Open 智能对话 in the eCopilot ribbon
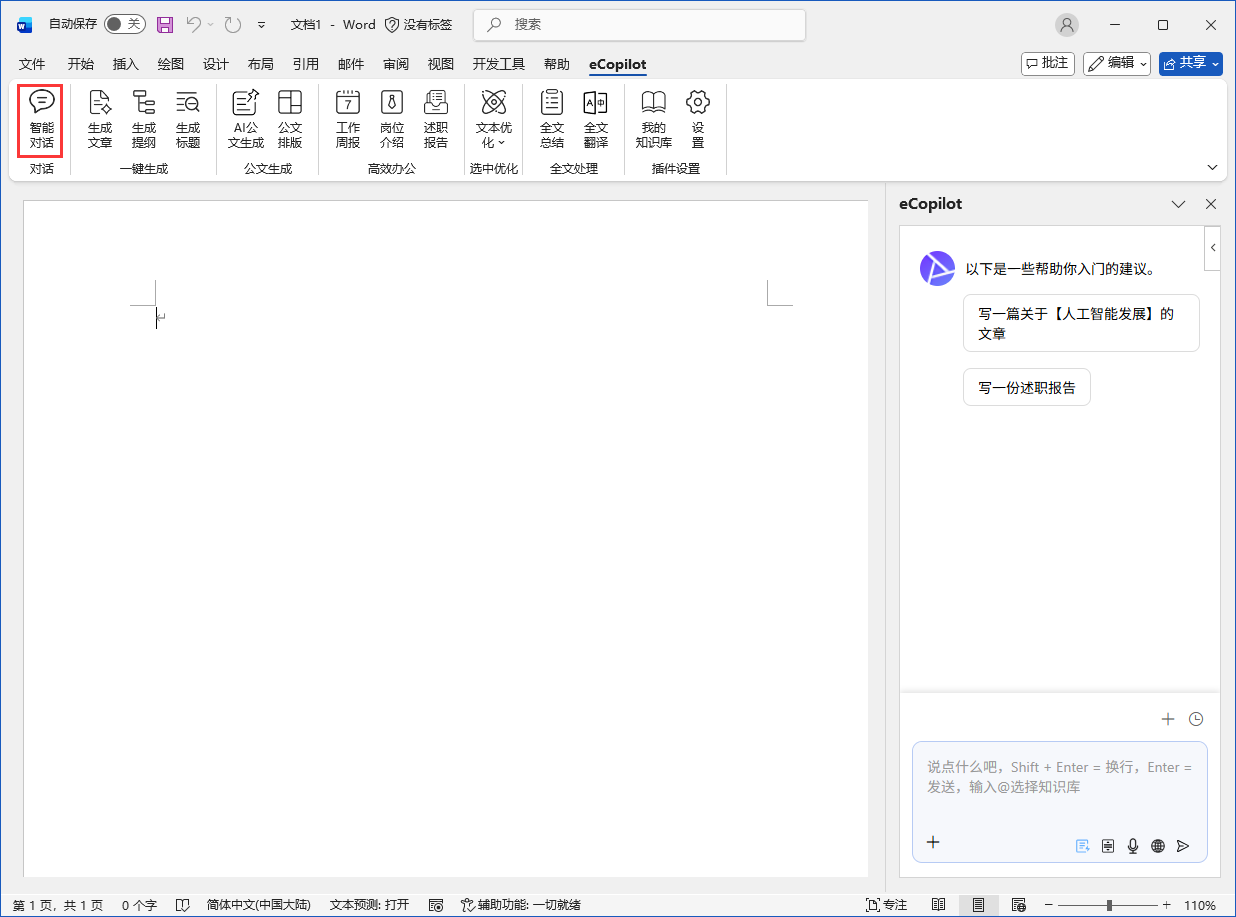 [x=41, y=120]
